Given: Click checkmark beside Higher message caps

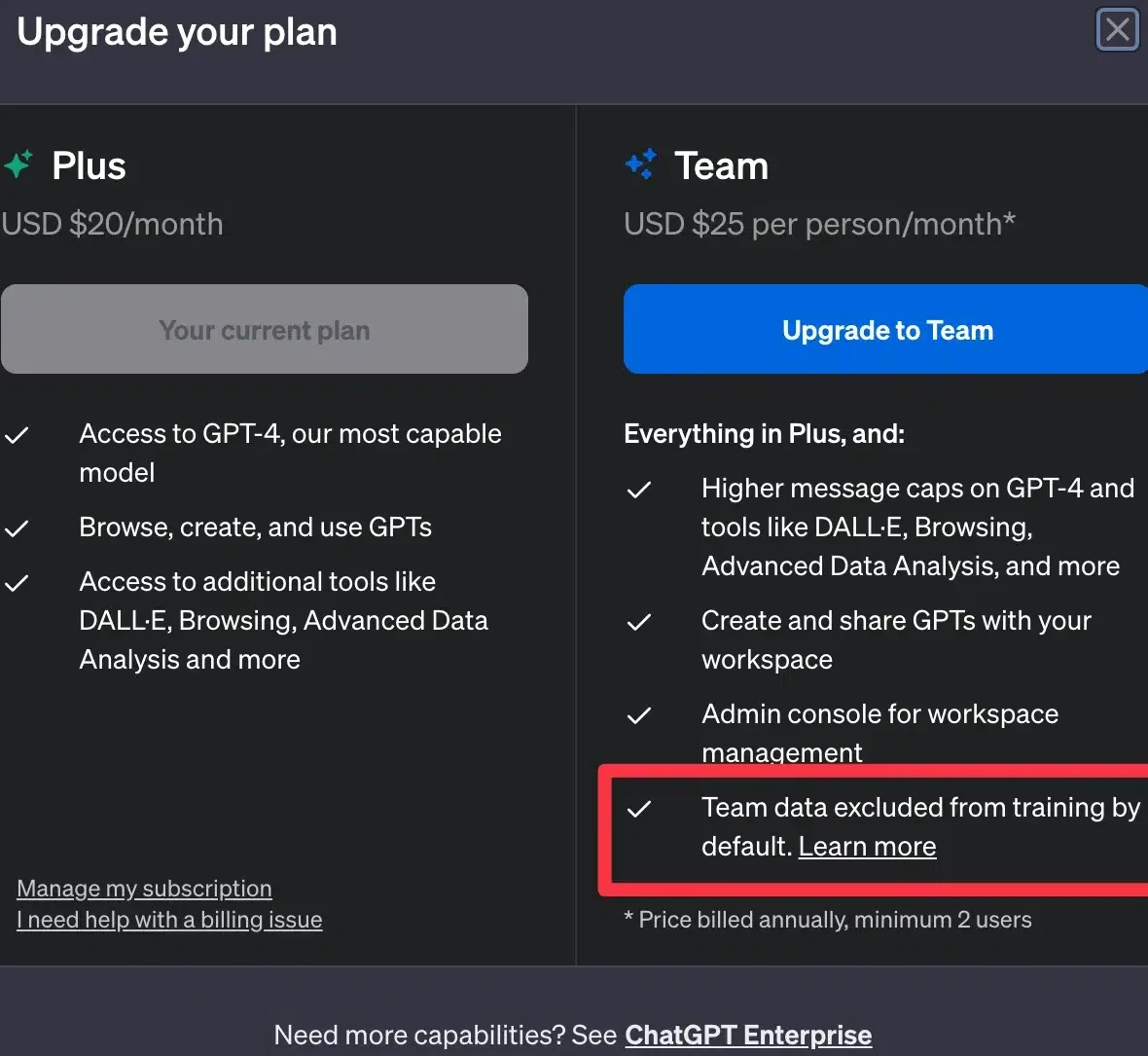Looking at the screenshot, I should 639,490.
